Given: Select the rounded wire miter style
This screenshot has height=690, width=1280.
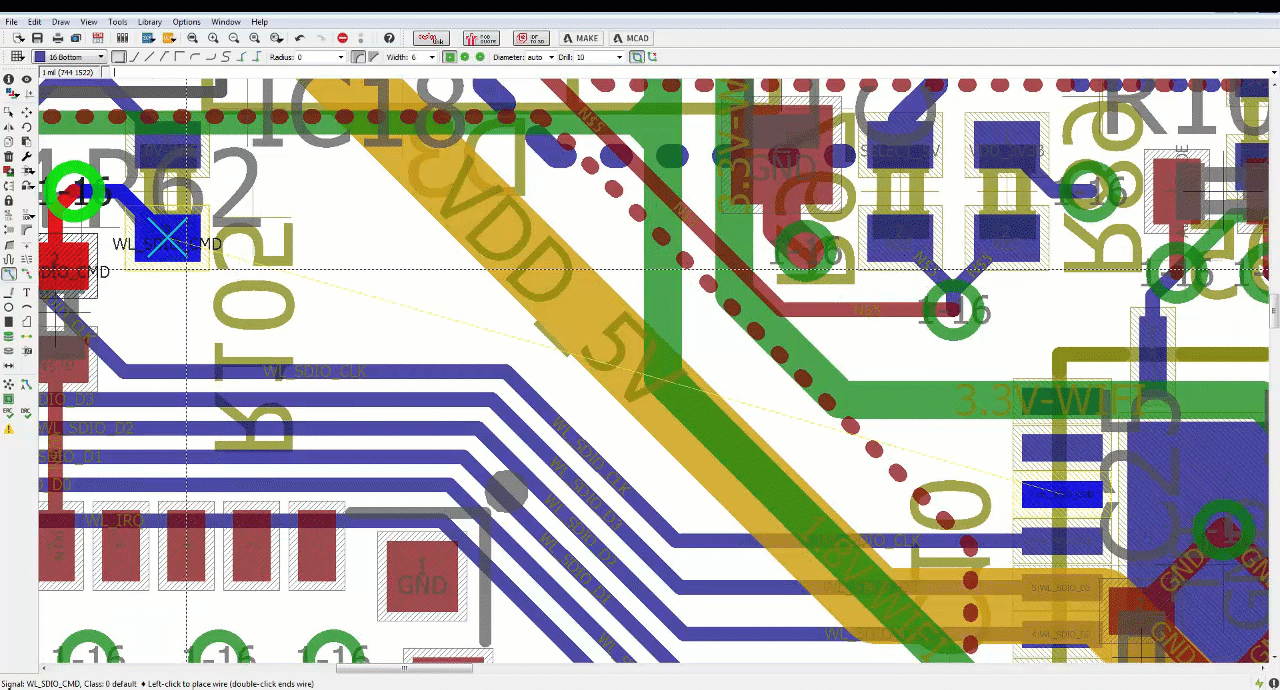Looking at the screenshot, I should coord(359,57).
